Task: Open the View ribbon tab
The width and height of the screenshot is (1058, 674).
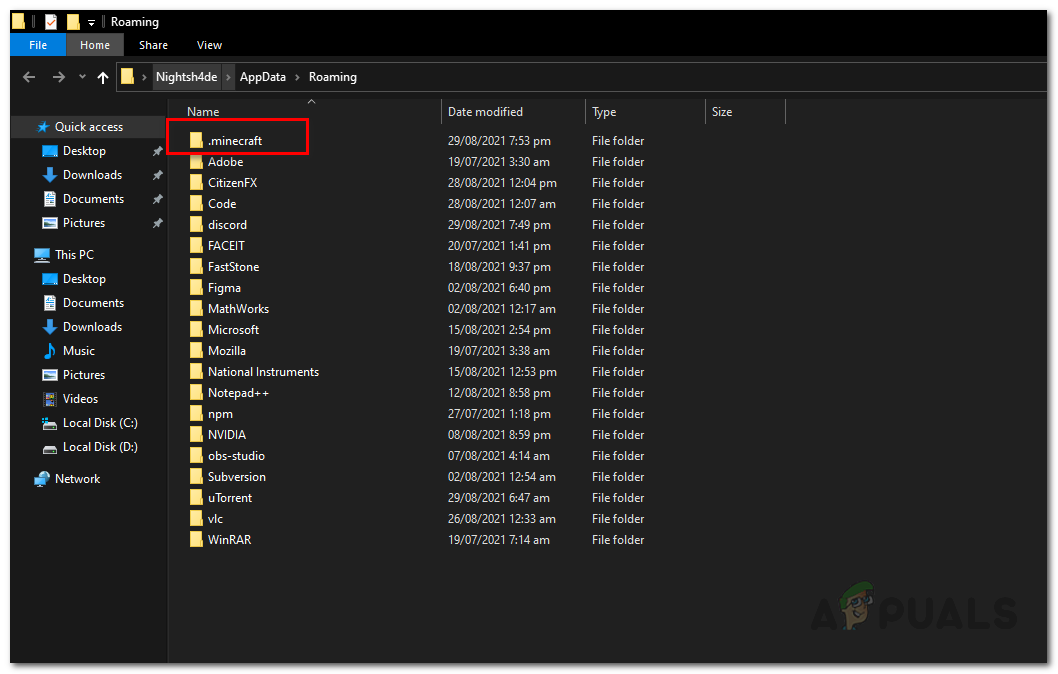Action: click(209, 45)
